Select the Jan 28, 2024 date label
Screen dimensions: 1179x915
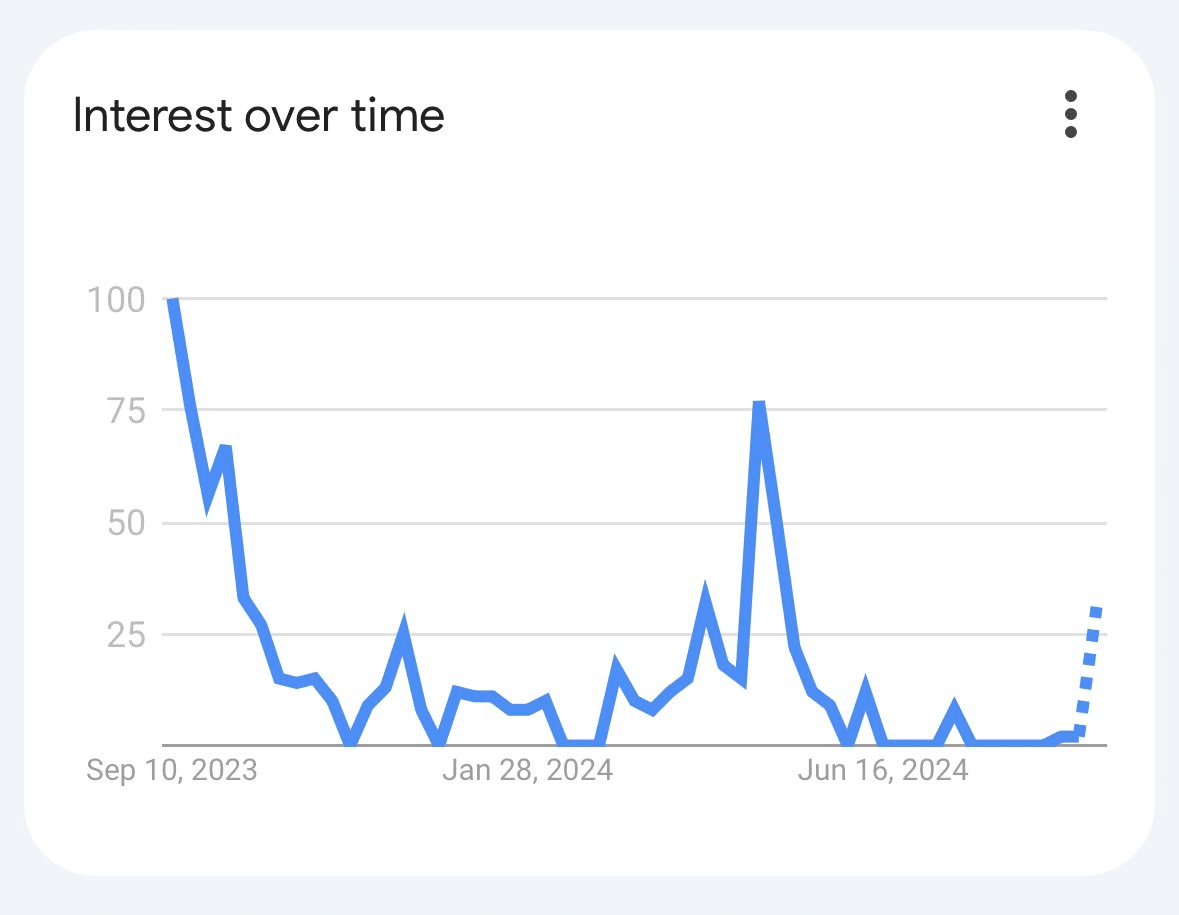pyautogui.click(x=527, y=771)
